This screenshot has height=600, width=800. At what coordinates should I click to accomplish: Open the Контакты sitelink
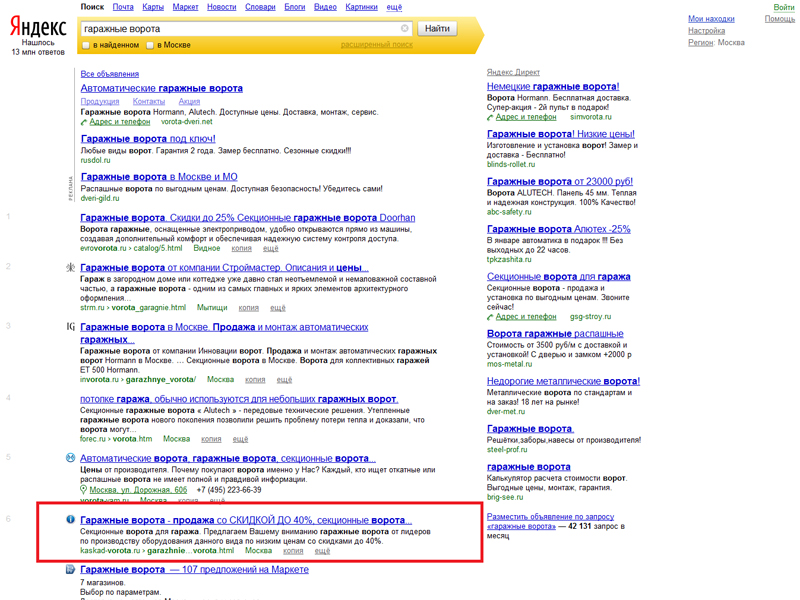(x=148, y=102)
